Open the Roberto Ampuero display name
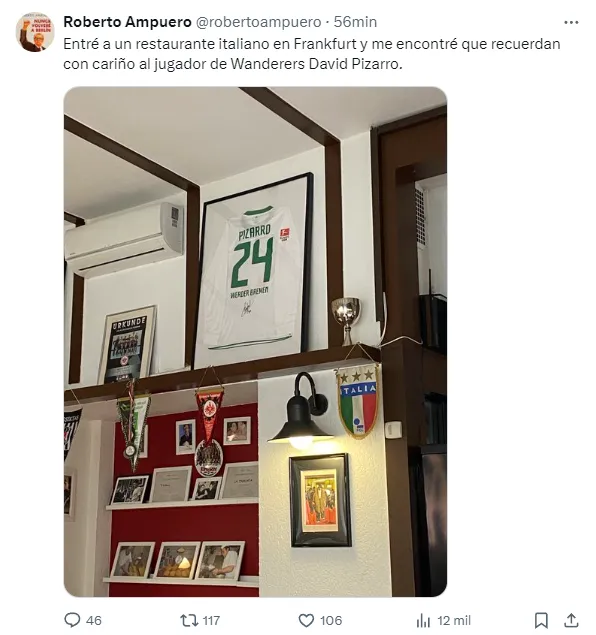 [127, 22]
